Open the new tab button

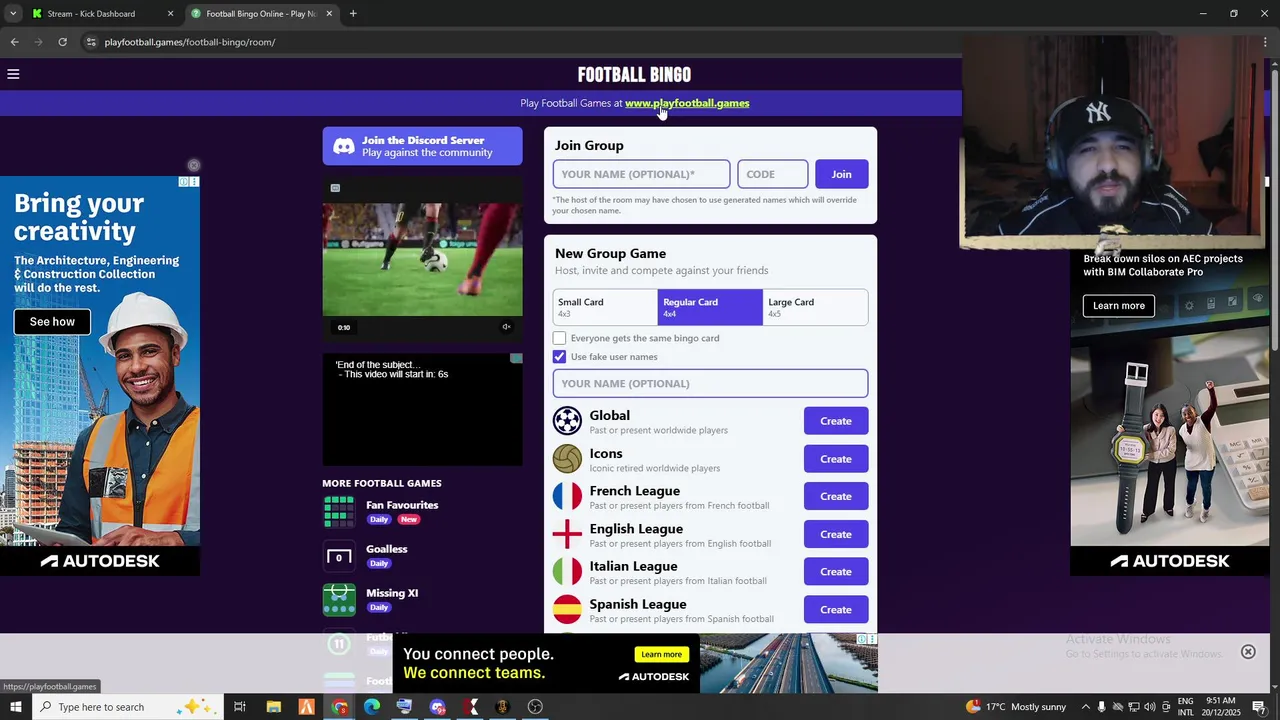[353, 14]
